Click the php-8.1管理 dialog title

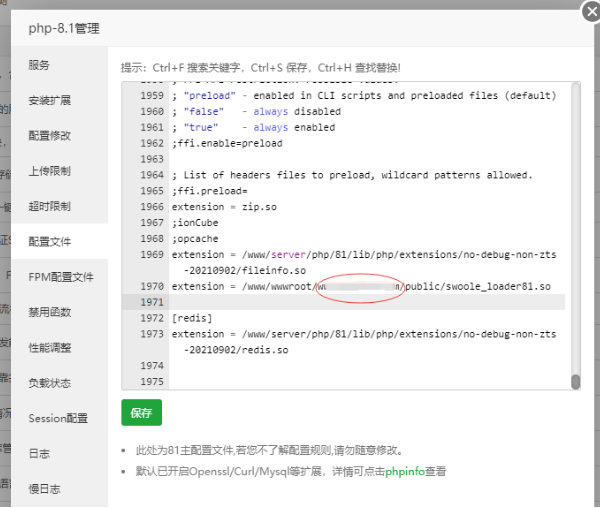tap(64, 28)
